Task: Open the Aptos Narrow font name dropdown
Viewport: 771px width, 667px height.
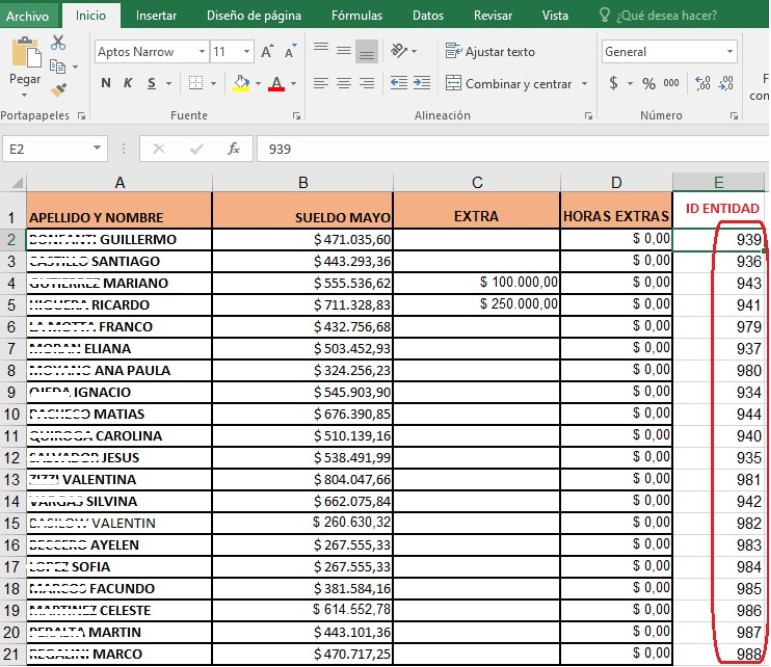Action: click(202, 52)
